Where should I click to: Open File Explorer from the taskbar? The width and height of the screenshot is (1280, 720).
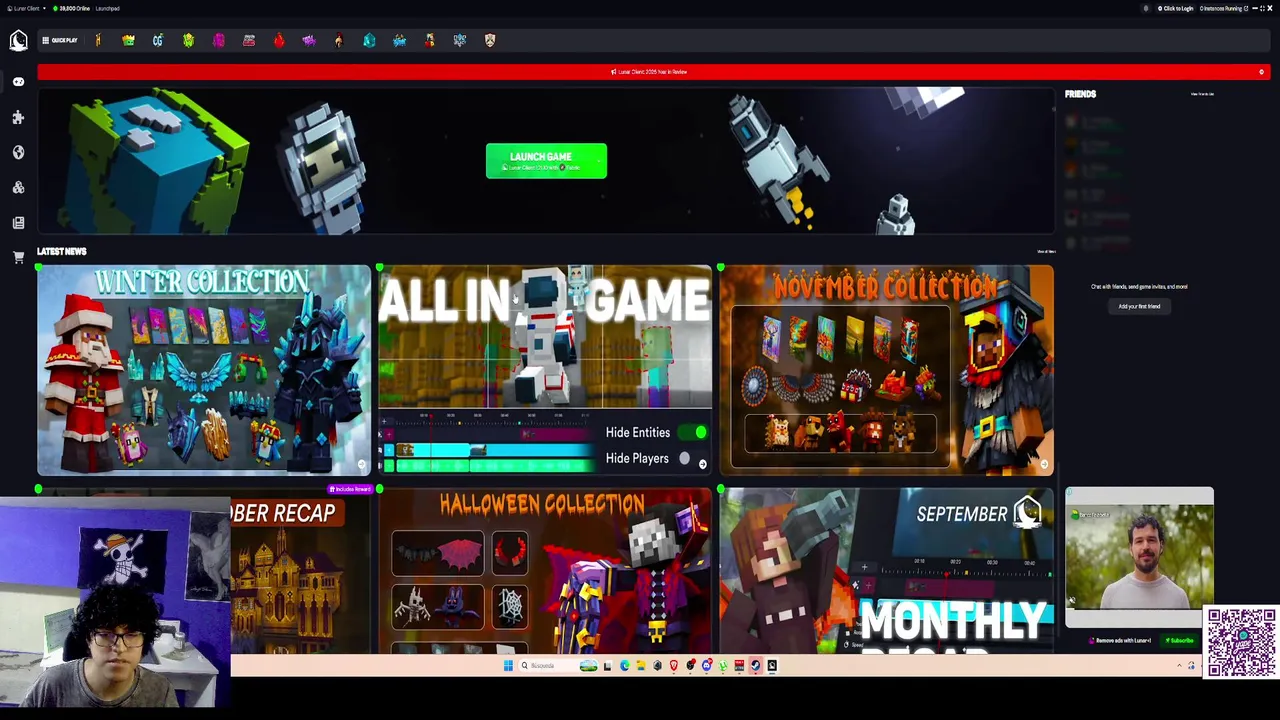[x=641, y=665]
